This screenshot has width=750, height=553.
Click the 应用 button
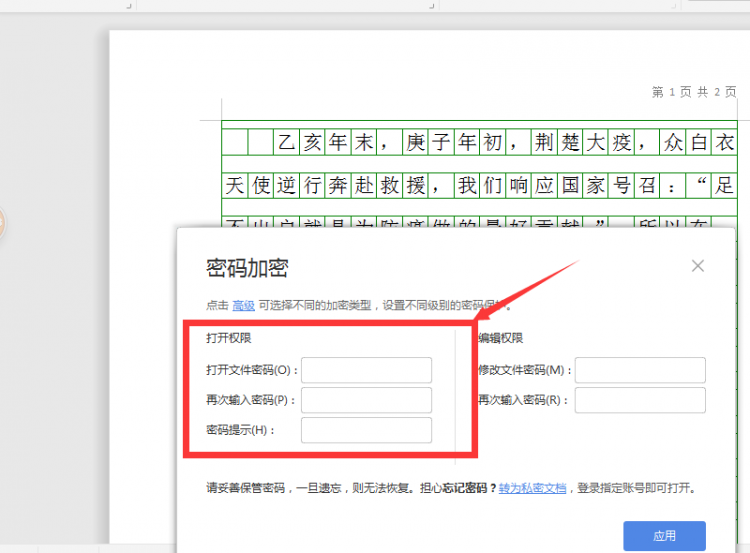664,536
